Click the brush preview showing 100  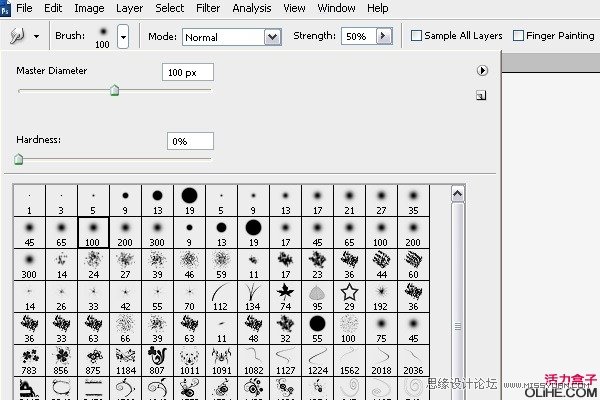[x=103, y=37]
